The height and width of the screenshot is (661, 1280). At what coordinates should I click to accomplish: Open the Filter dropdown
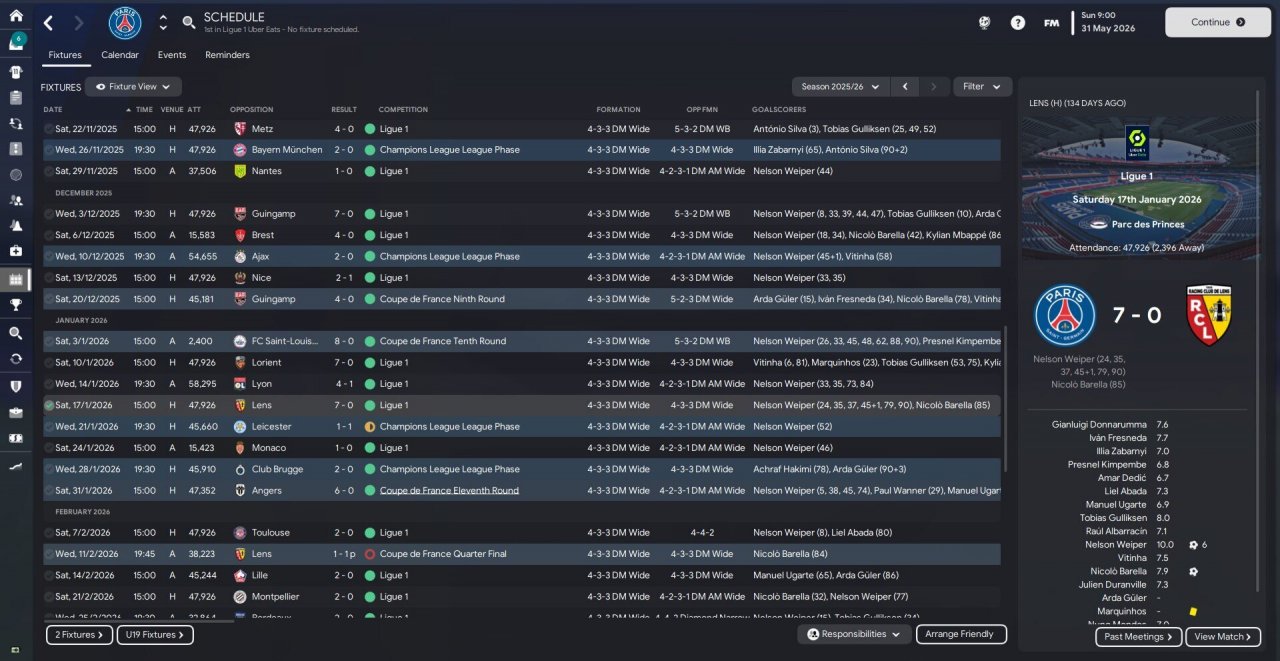click(x=982, y=87)
